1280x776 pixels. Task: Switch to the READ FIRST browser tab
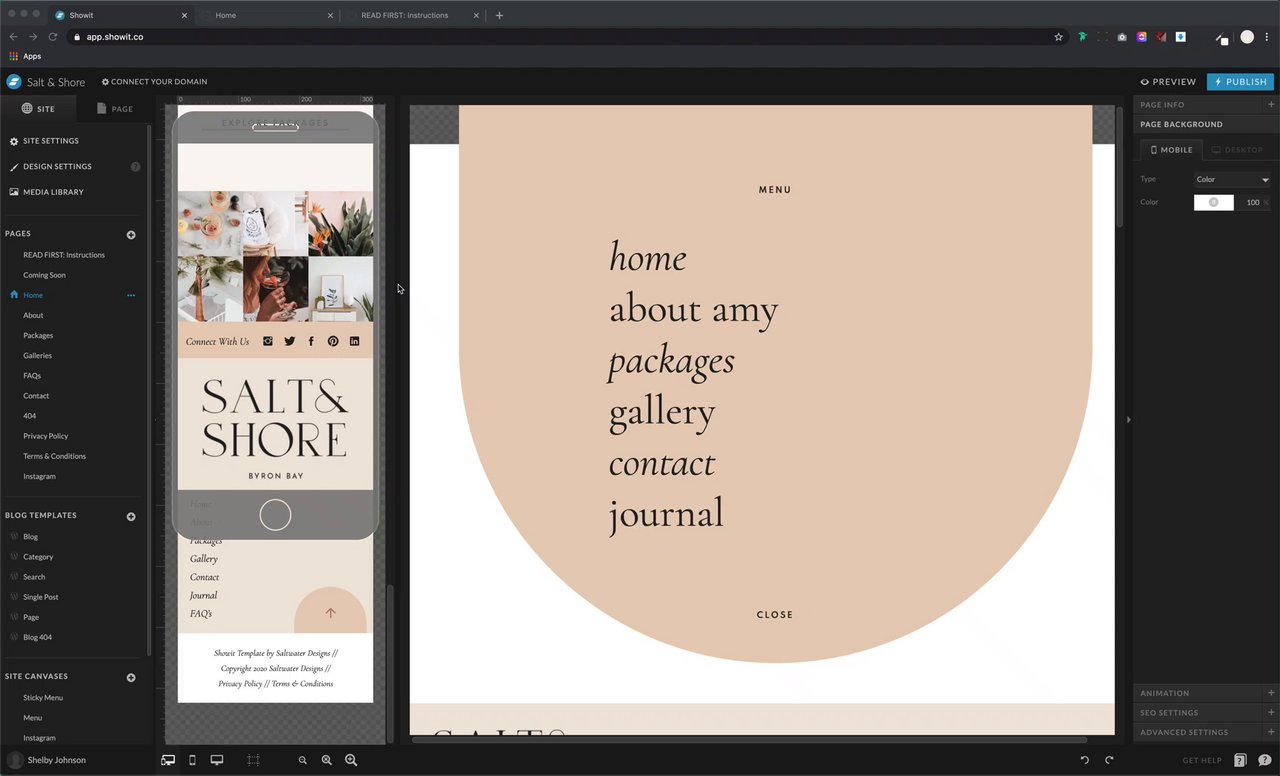coord(405,15)
